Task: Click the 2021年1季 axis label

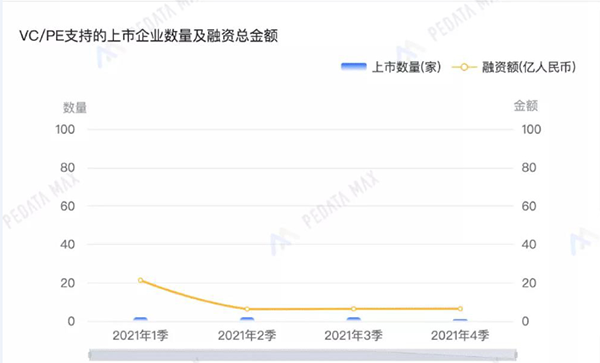Action: [x=140, y=335]
